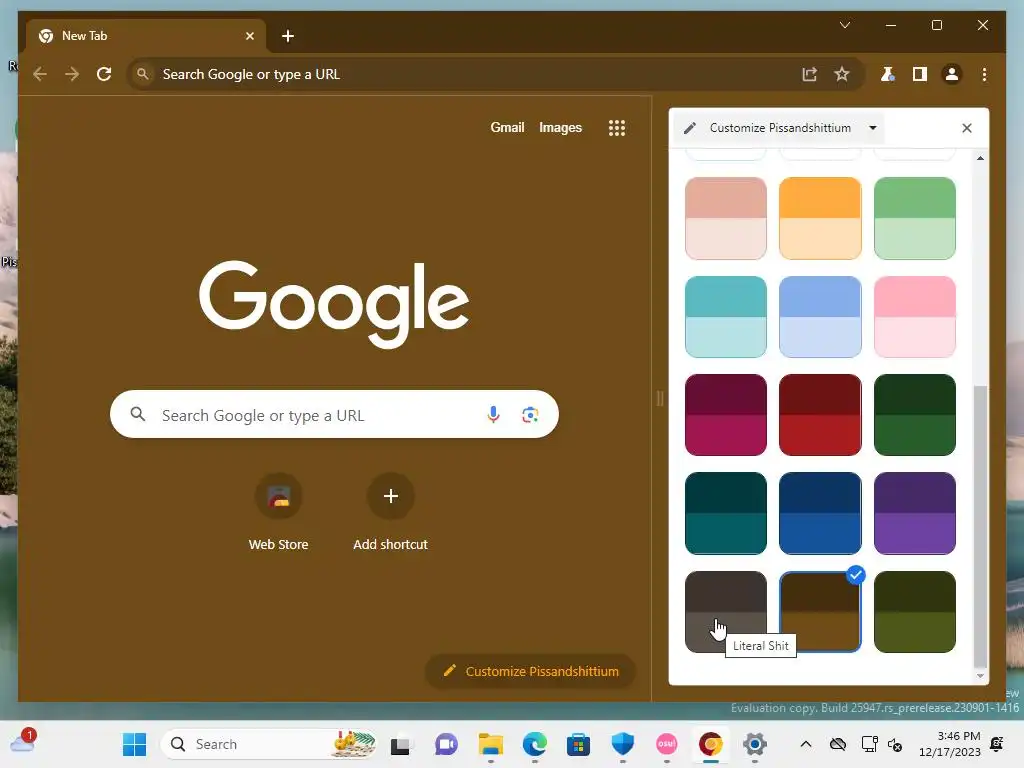This screenshot has height=768, width=1024.
Task: Open the purple video chat app on taskbar
Action: click(446, 744)
